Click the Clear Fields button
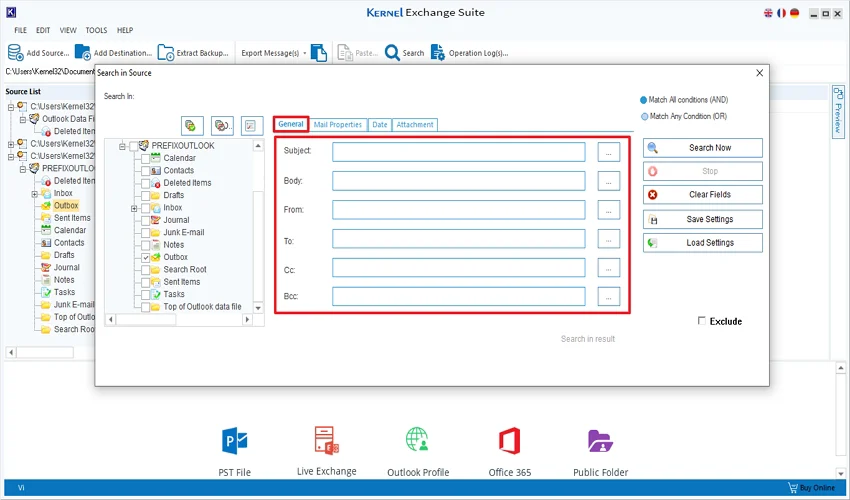 (703, 195)
